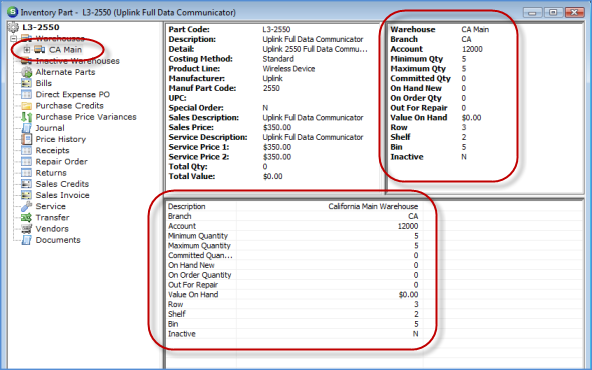
Task: Click the Manuf Part Code value 2550
Action: pyautogui.click(x=271, y=88)
